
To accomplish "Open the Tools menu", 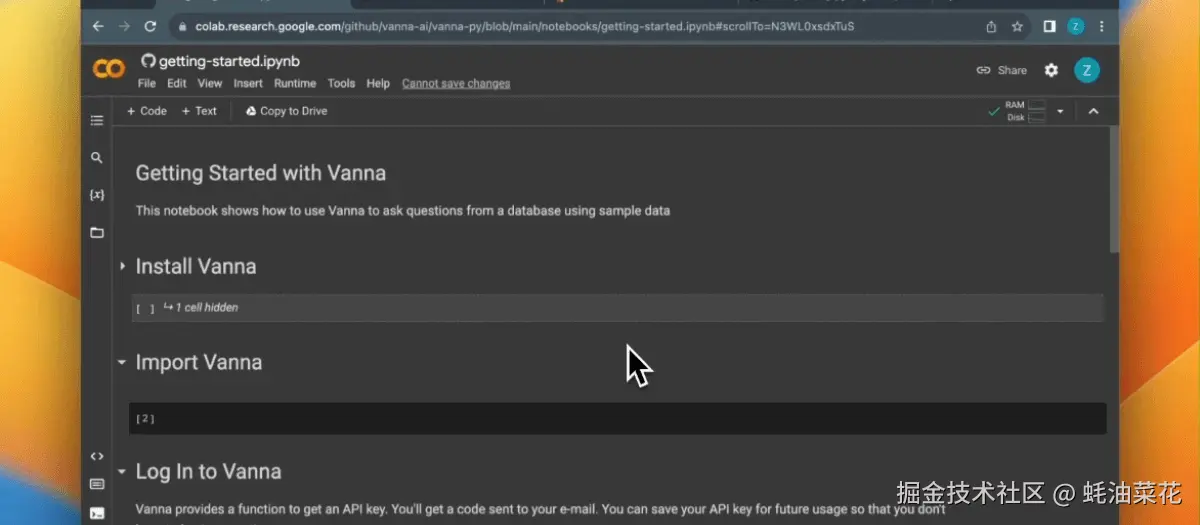I will coord(341,83).
